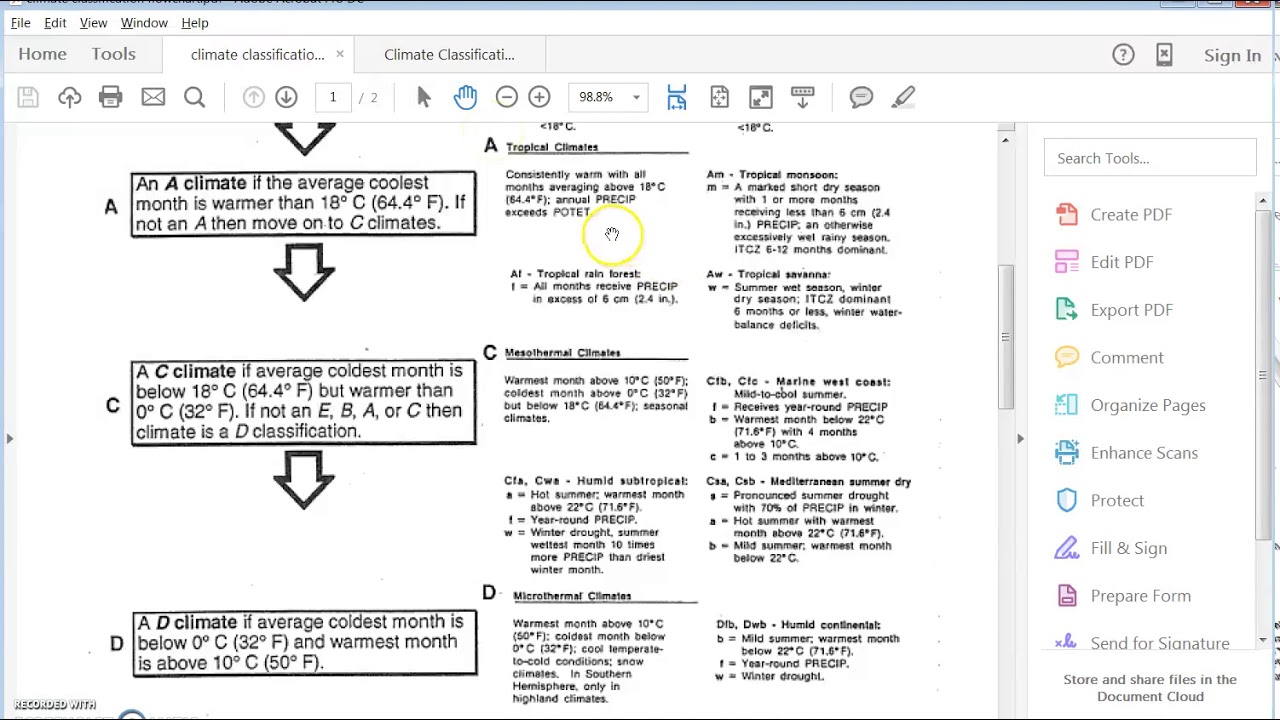This screenshot has height=720, width=1280.
Task: Activate the Hand pan tool
Action: (x=465, y=97)
